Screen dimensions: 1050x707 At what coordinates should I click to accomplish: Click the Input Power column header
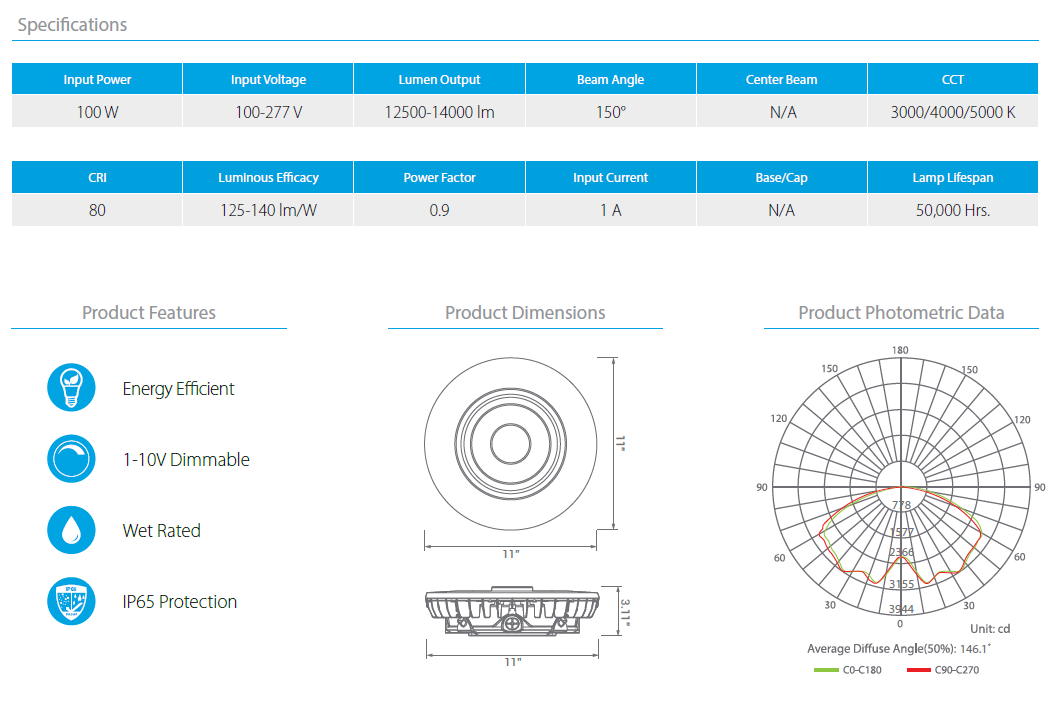tap(97, 80)
